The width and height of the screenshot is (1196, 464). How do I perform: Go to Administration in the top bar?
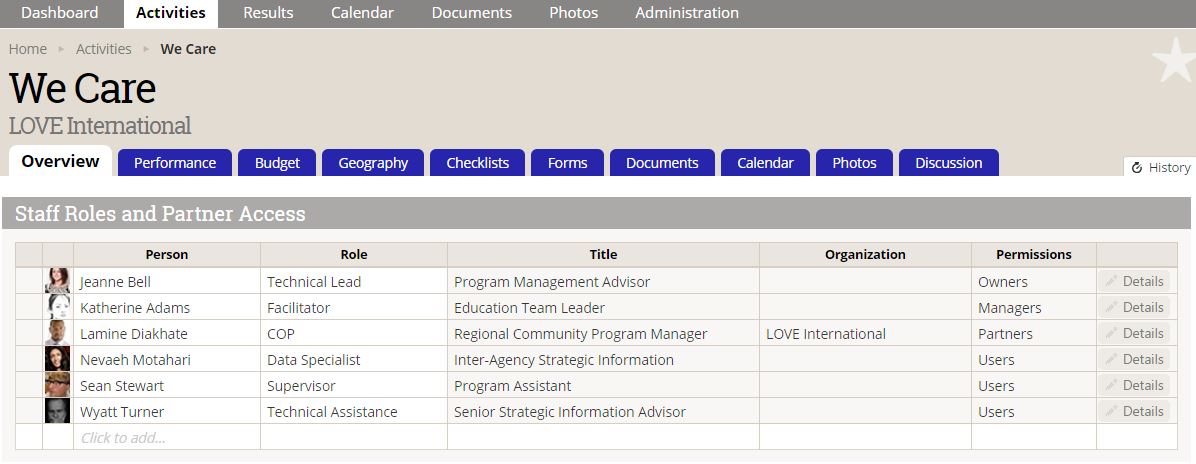click(687, 13)
